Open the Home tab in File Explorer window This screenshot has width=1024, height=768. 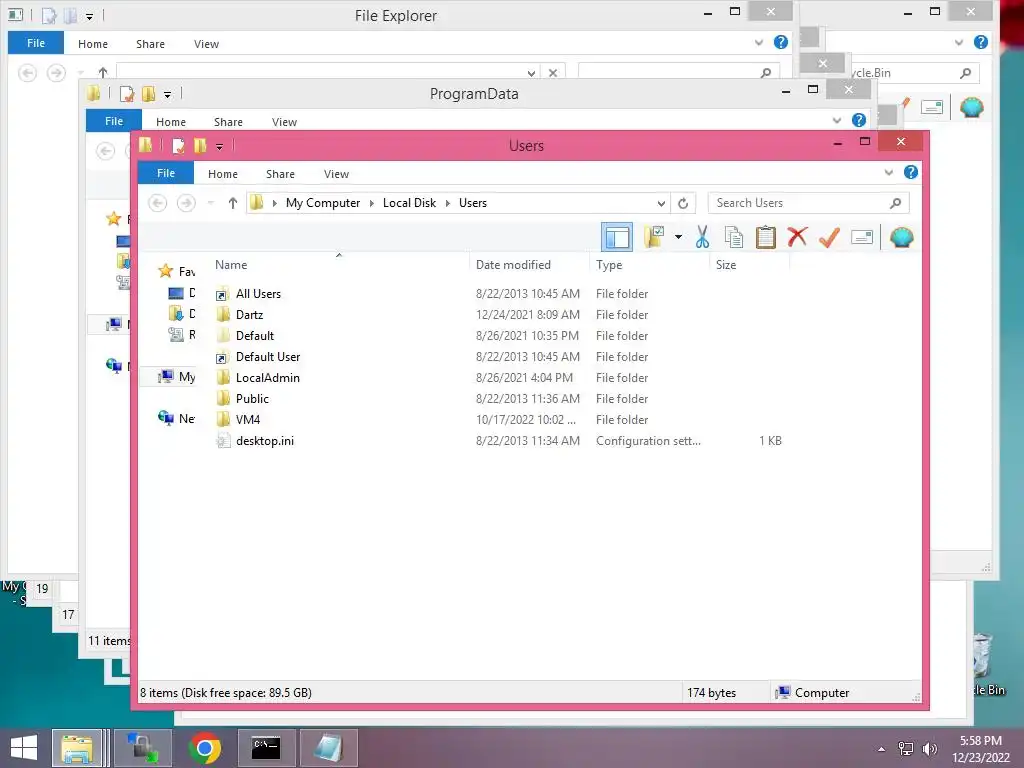(x=93, y=44)
